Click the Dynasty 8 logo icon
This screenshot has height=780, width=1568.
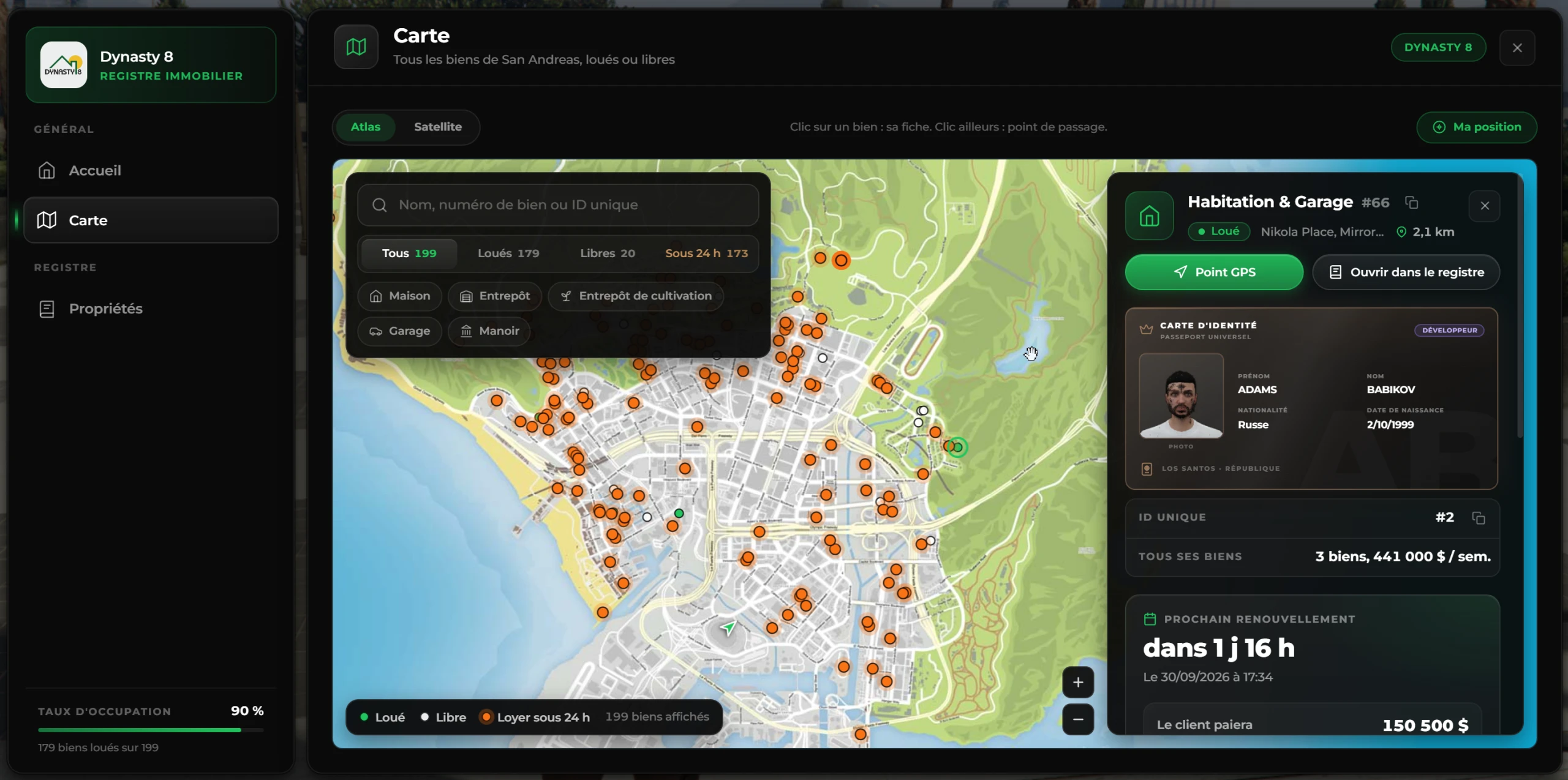[x=64, y=65]
